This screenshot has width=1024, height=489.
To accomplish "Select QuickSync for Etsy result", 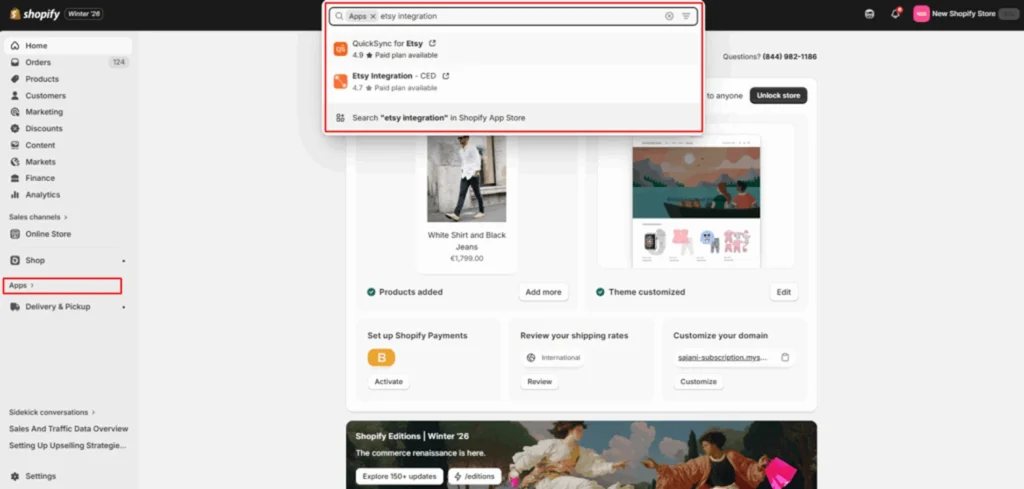I will coord(513,49).
